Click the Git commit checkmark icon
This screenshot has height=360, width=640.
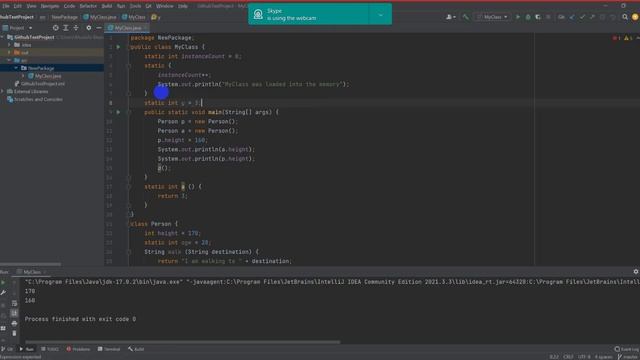582,17
